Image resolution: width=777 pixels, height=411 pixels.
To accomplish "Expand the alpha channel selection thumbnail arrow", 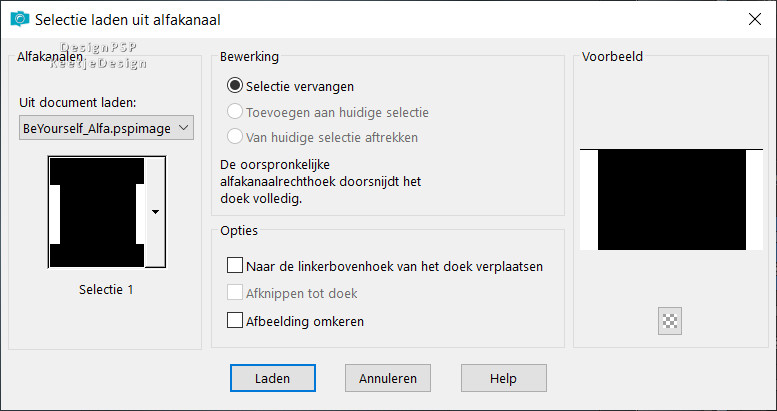I will [x=155, y=212].
